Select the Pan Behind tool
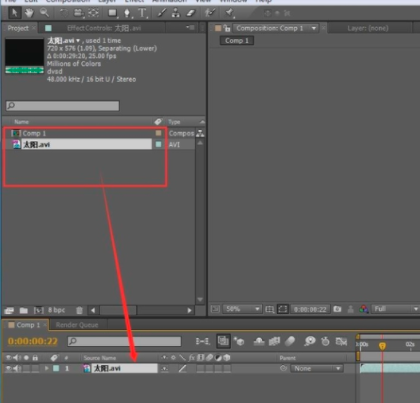 [94, 13]
